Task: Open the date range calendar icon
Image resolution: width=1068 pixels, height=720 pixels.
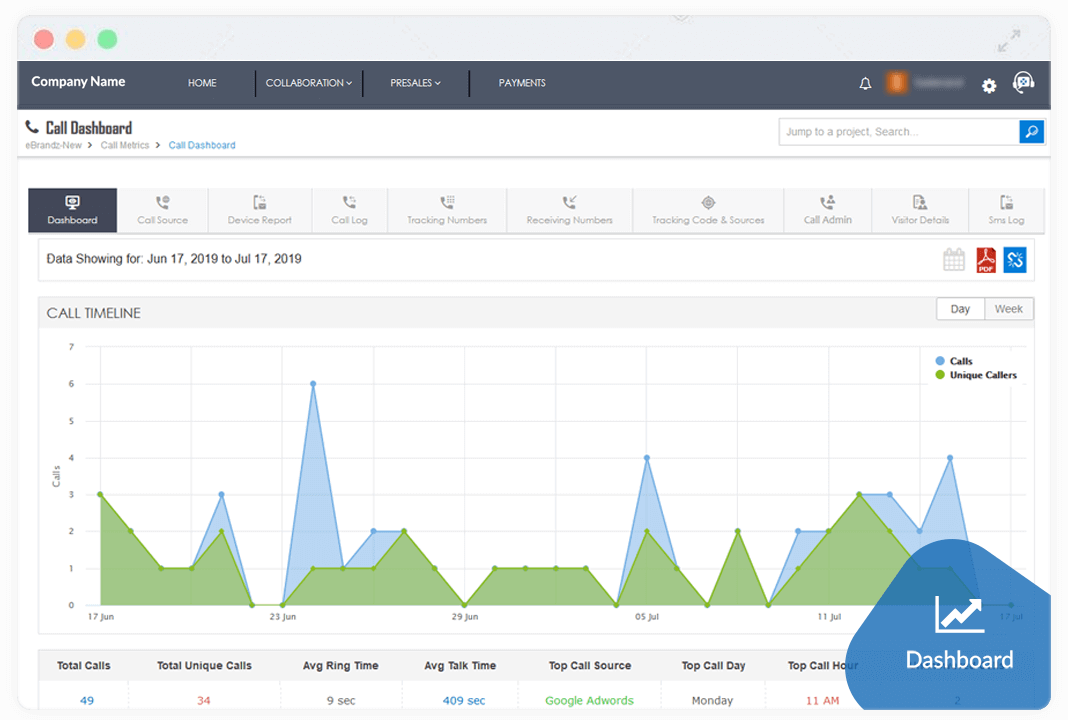Action: pos(953,259)
